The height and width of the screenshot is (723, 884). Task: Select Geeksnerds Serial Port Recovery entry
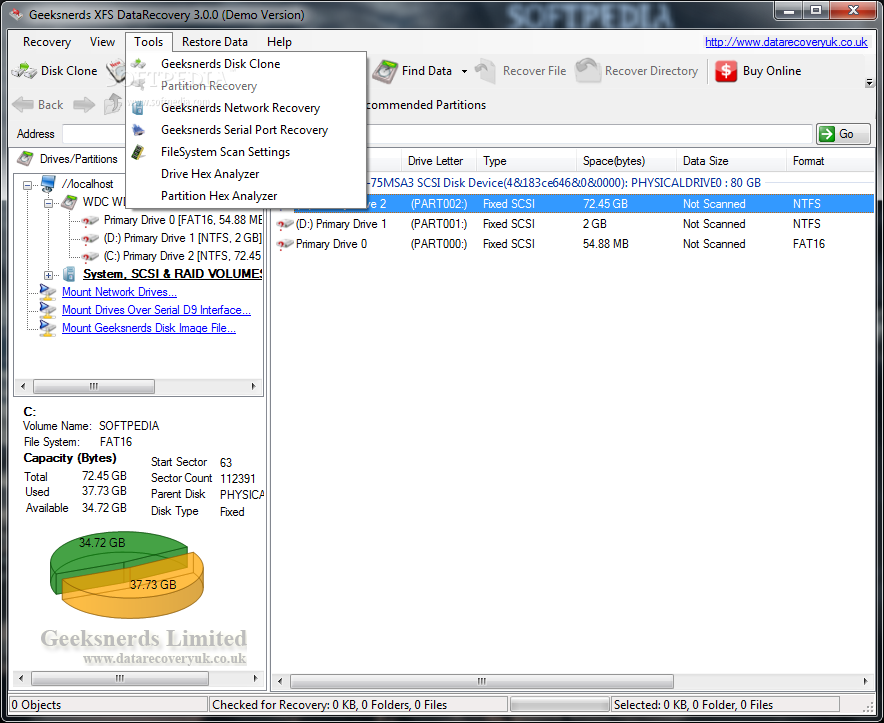[246, 130]
